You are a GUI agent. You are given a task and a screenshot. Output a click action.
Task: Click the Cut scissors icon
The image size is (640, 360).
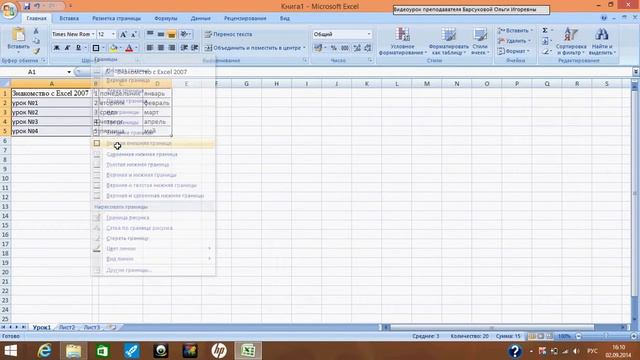(x=36, y=31)
